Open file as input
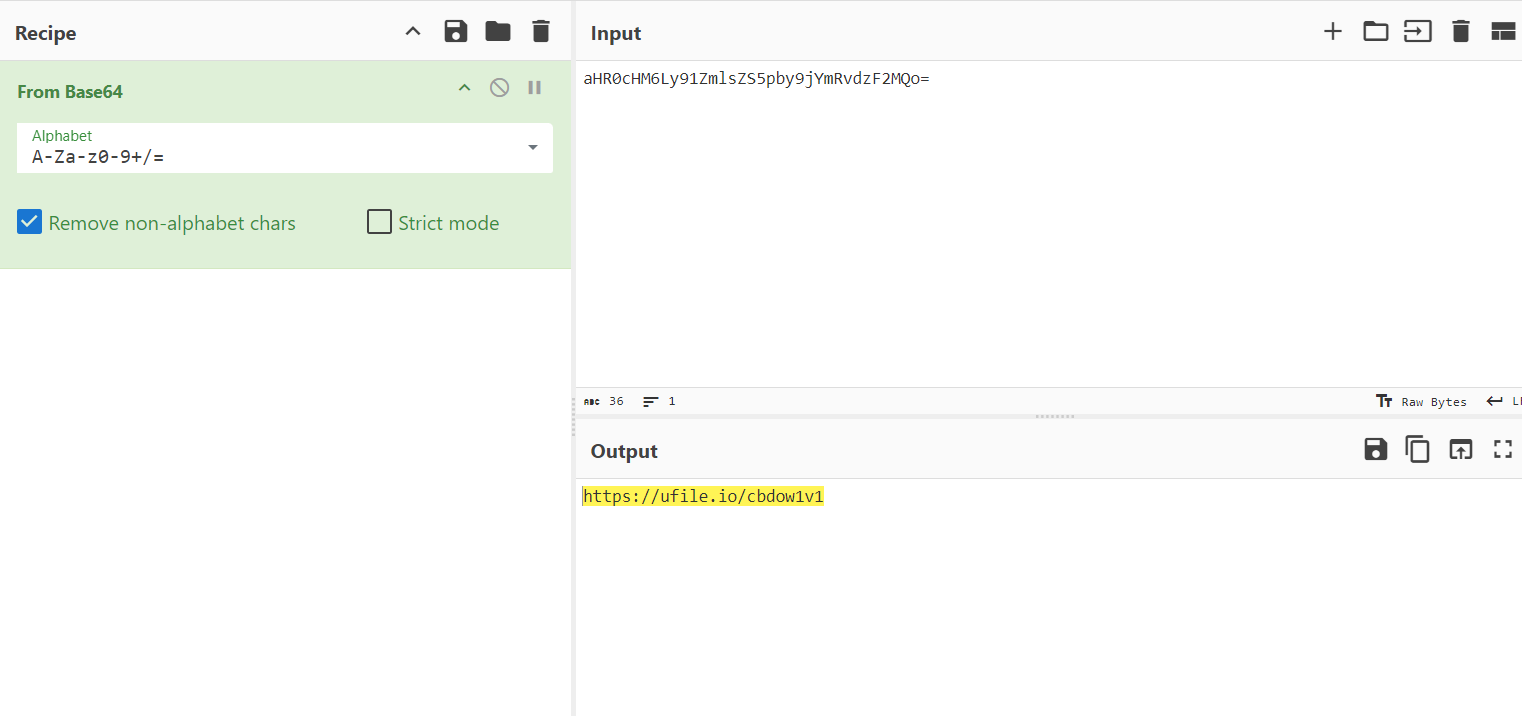 (x=1418, y=32)
